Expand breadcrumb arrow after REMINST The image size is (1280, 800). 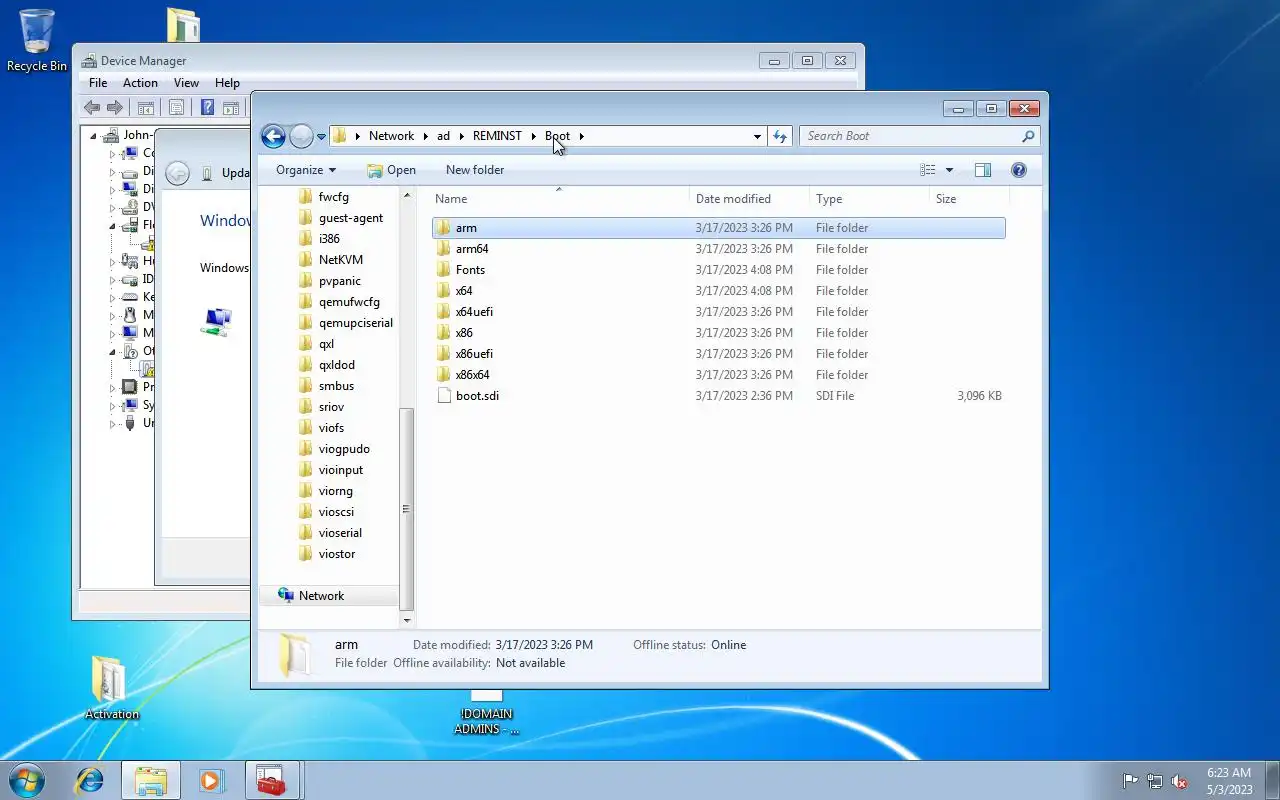[533, 136]
